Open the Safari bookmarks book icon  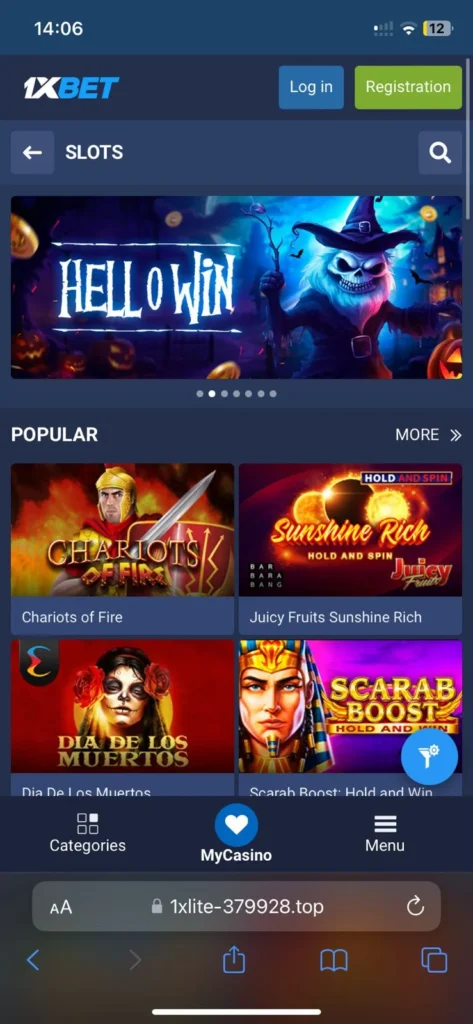pyautogui.click(x=334, y=960)
